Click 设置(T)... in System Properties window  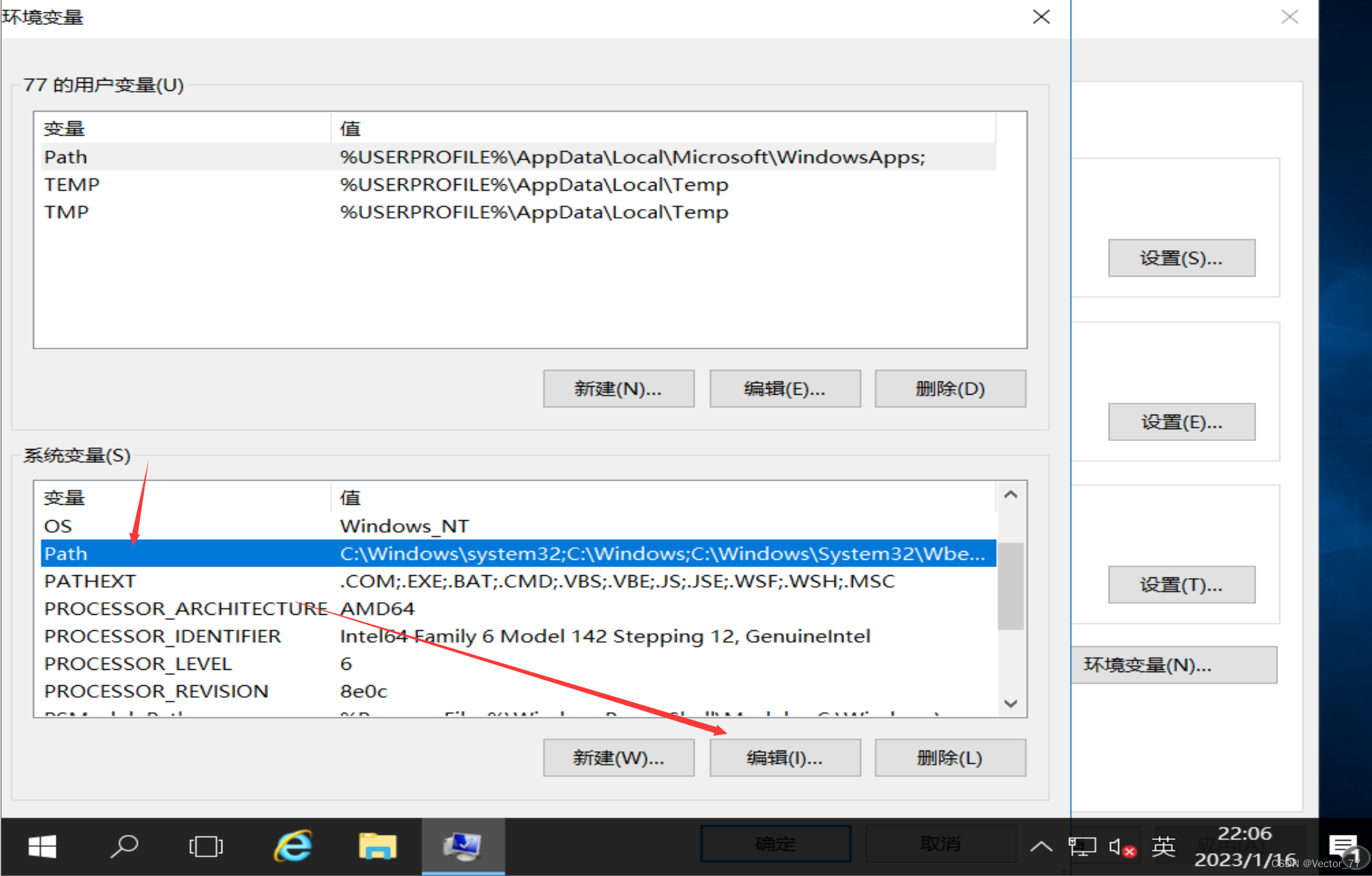click(x=1181, y=585)
